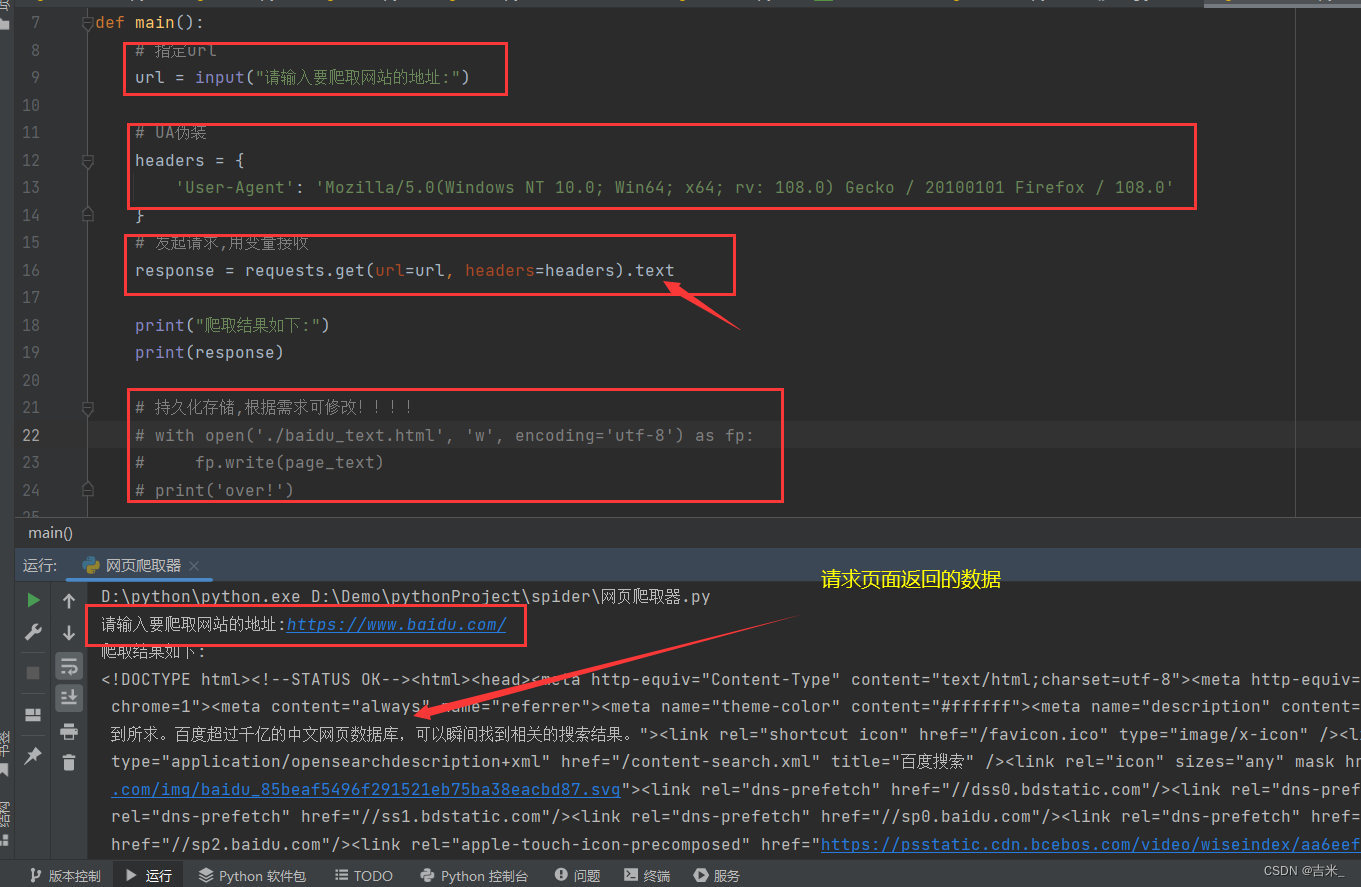Click the green Rerun button in Run panel
Screen dimensions: 1361x887
[33, 600]
